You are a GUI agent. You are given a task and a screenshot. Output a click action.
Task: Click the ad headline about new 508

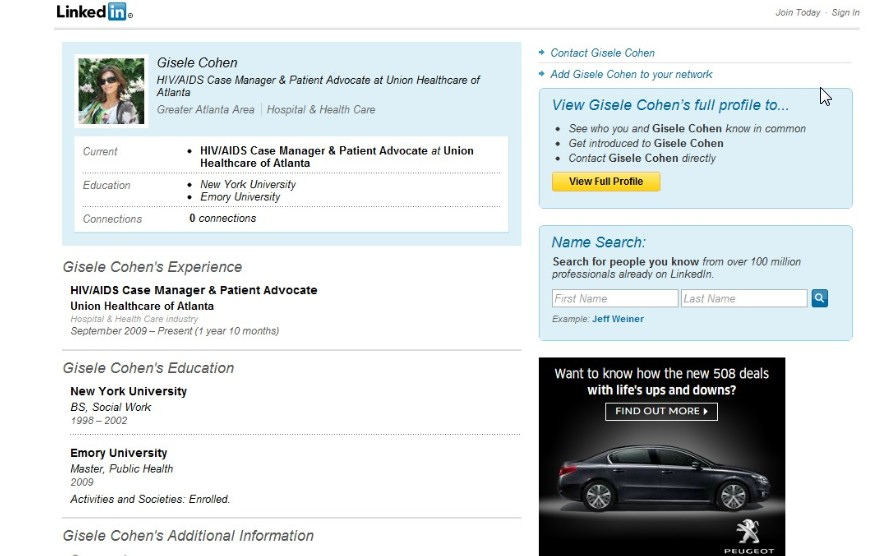click(x=662, y=381)
